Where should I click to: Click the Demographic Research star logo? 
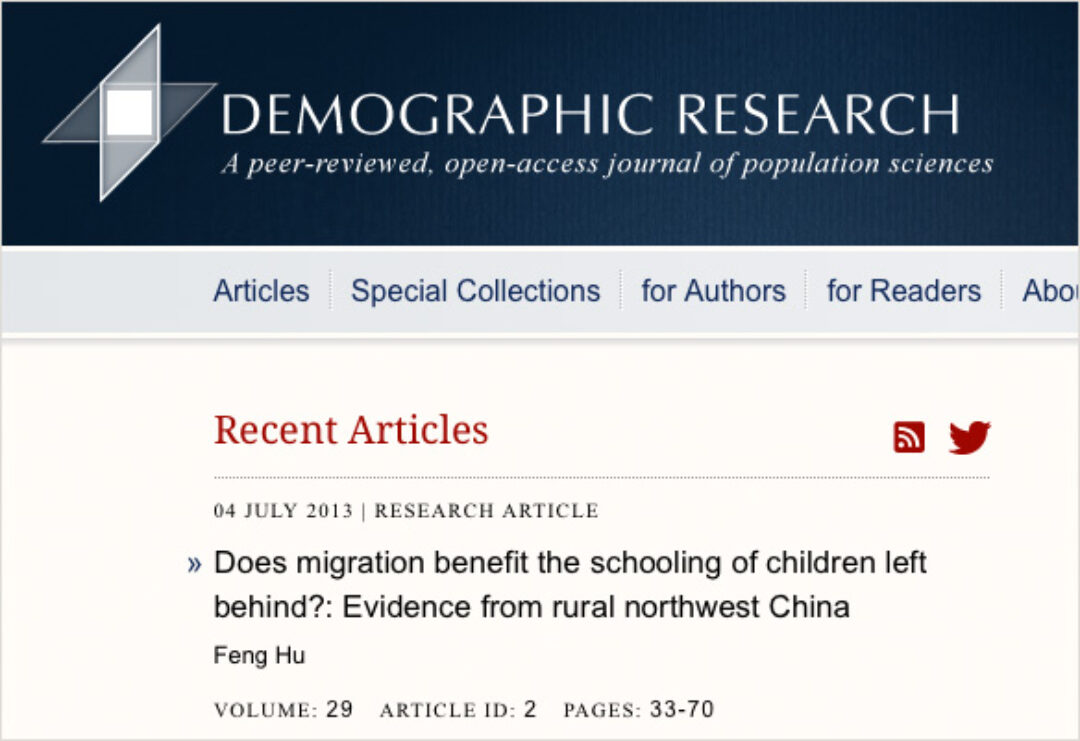click(130, 112)
